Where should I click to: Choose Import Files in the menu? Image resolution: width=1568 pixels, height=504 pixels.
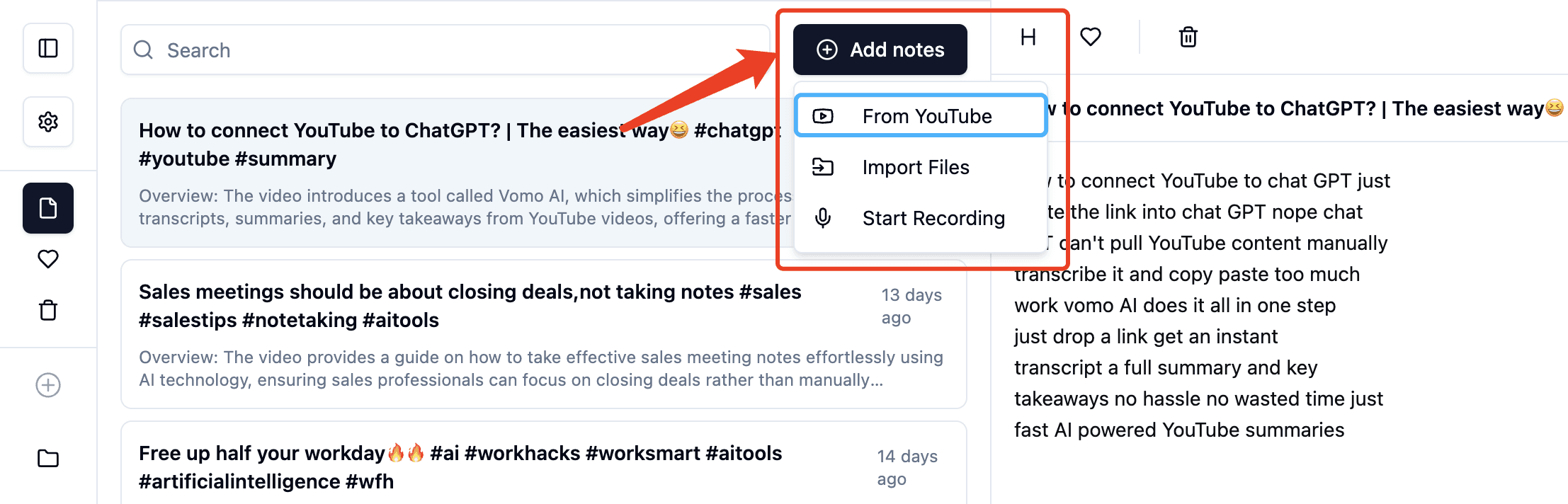[x=921, y=167]
